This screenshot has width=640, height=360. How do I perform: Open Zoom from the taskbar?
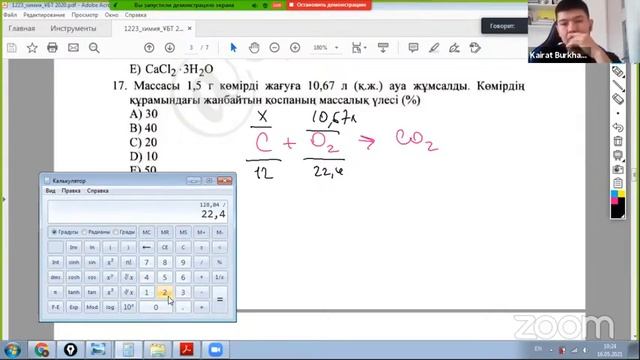pyautogui.click(x=216, y=350)
